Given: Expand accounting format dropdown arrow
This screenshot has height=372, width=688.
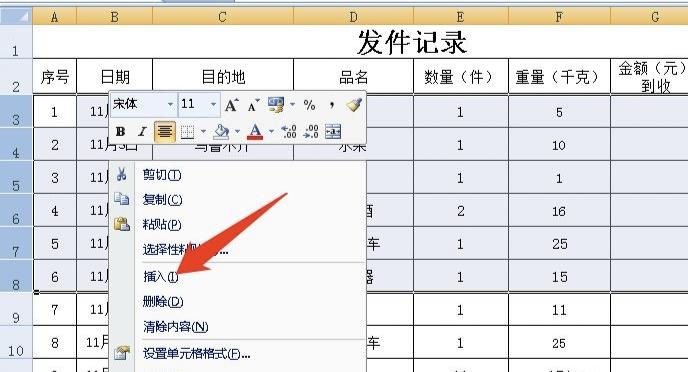Looking at the screenshot, I should pyautogui.click(x=292, y=105).
